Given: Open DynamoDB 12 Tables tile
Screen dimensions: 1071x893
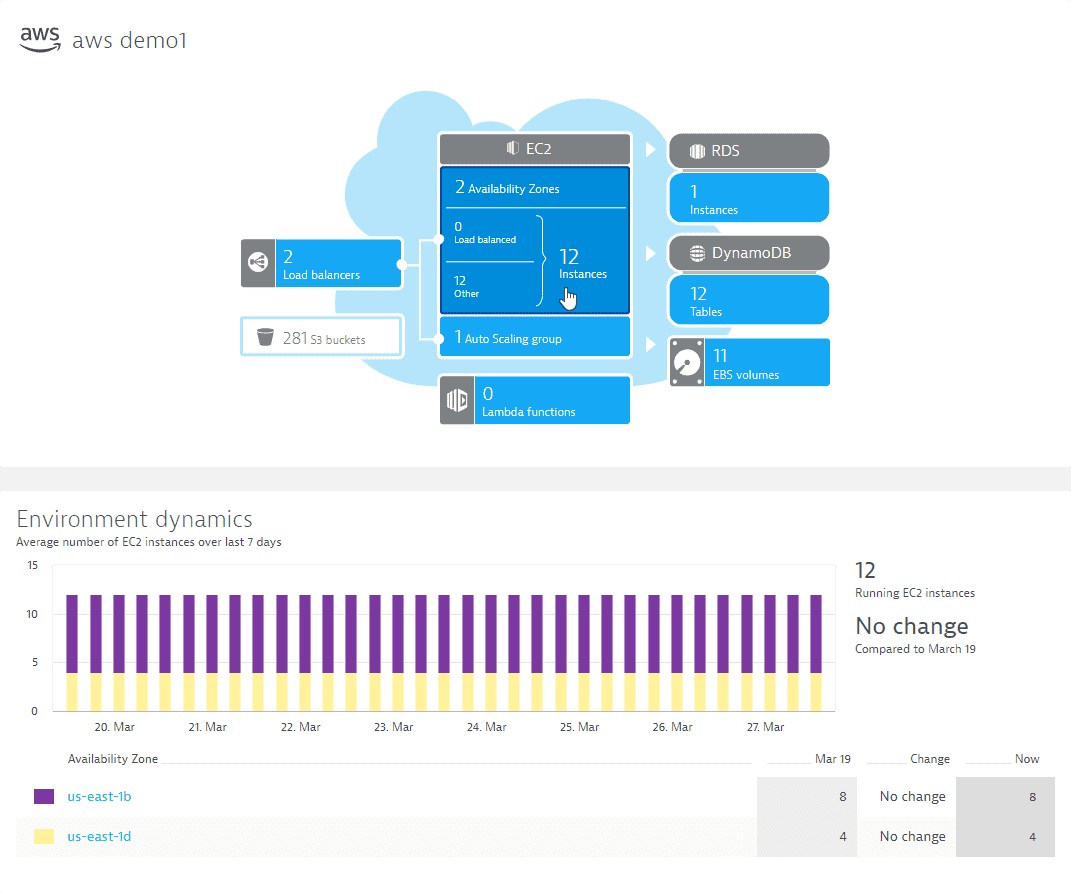Looking at the screenshot, I should click(749, 299).
